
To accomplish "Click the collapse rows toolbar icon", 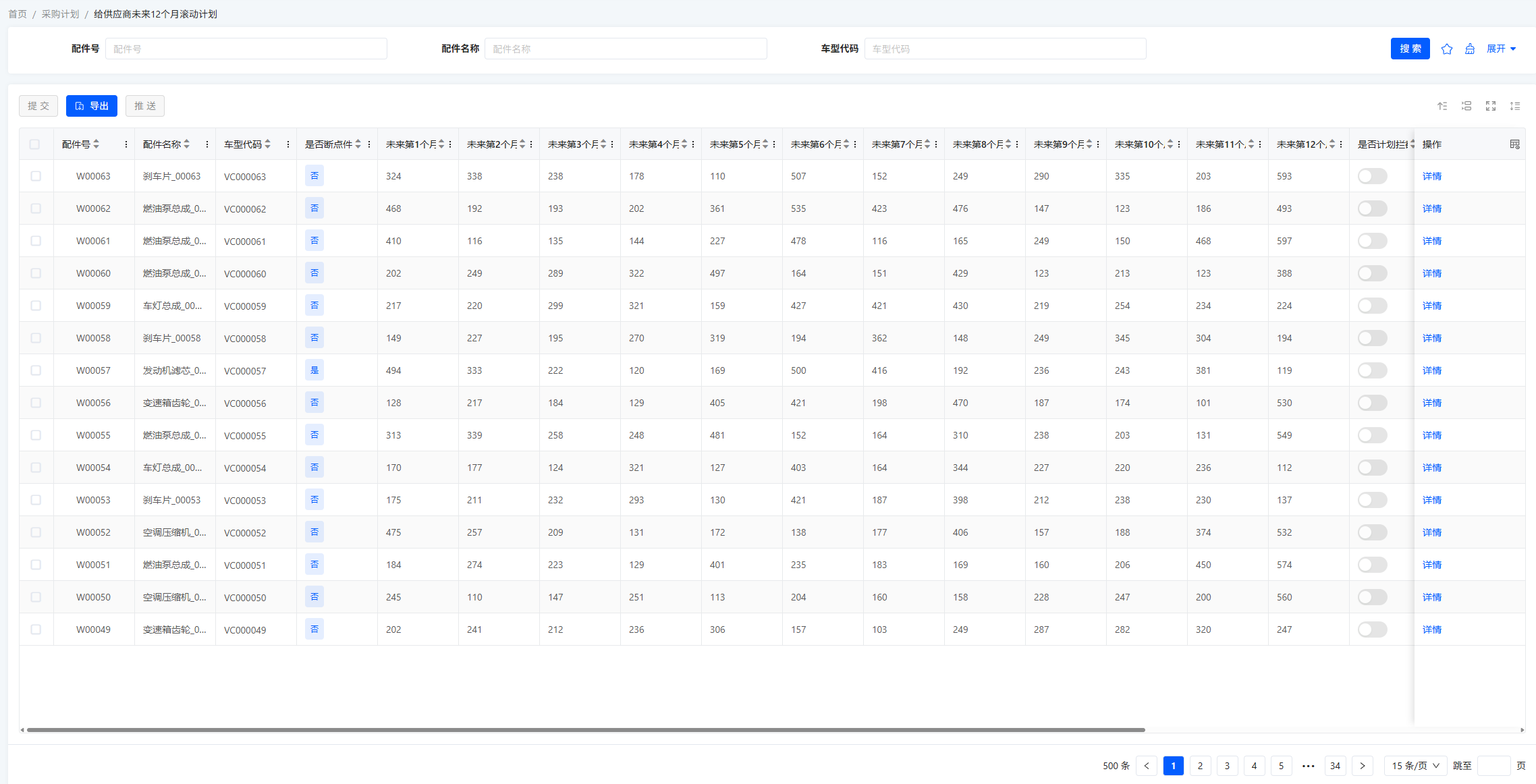I will pos(1466,106).
